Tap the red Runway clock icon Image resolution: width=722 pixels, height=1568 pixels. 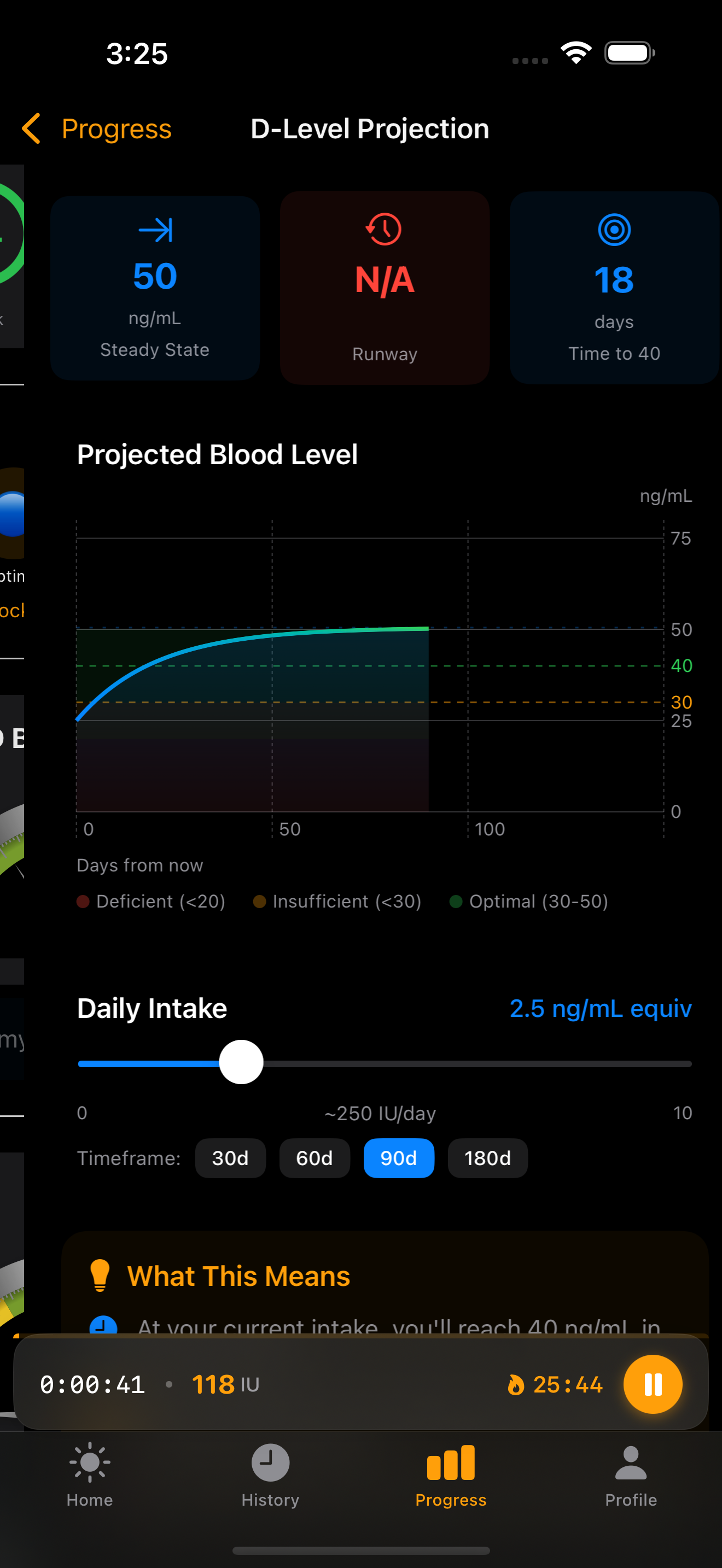[384, 230]
